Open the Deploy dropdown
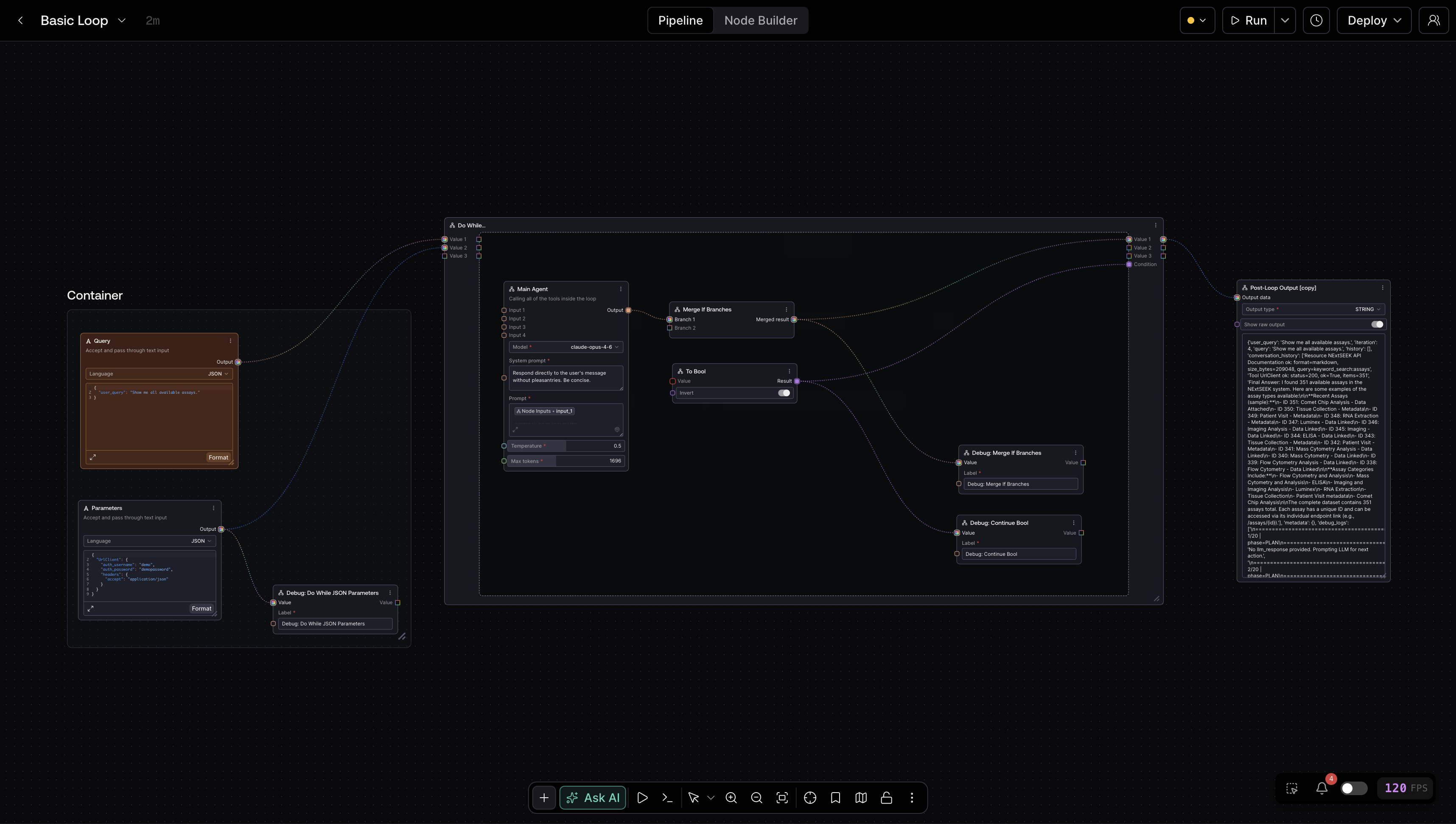The image size is (1456, 824). pos(1373,20)
